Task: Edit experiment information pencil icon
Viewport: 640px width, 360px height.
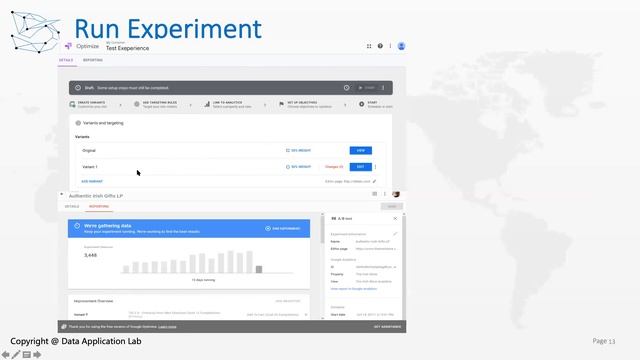Action: click(x=395, y=234)
